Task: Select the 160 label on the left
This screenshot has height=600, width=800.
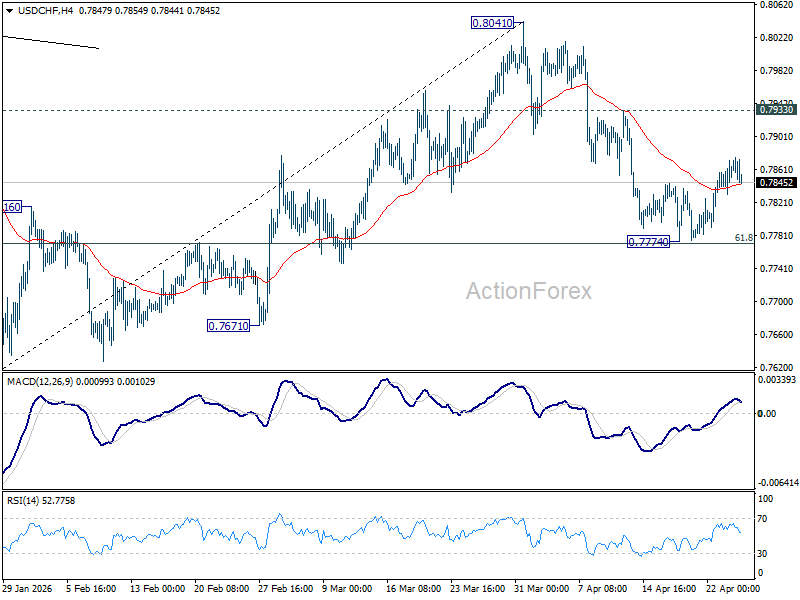Action: [x=11, y=207]
